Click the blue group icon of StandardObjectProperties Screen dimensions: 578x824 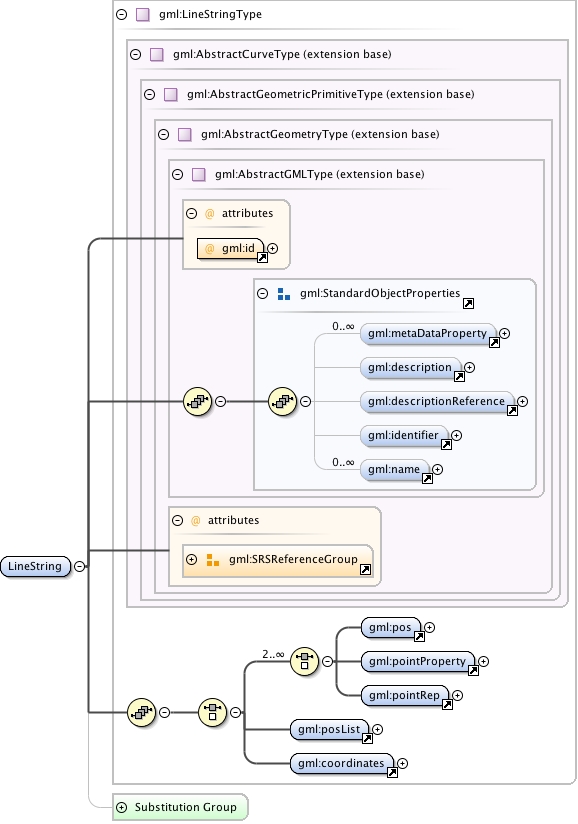click(284, 294)
